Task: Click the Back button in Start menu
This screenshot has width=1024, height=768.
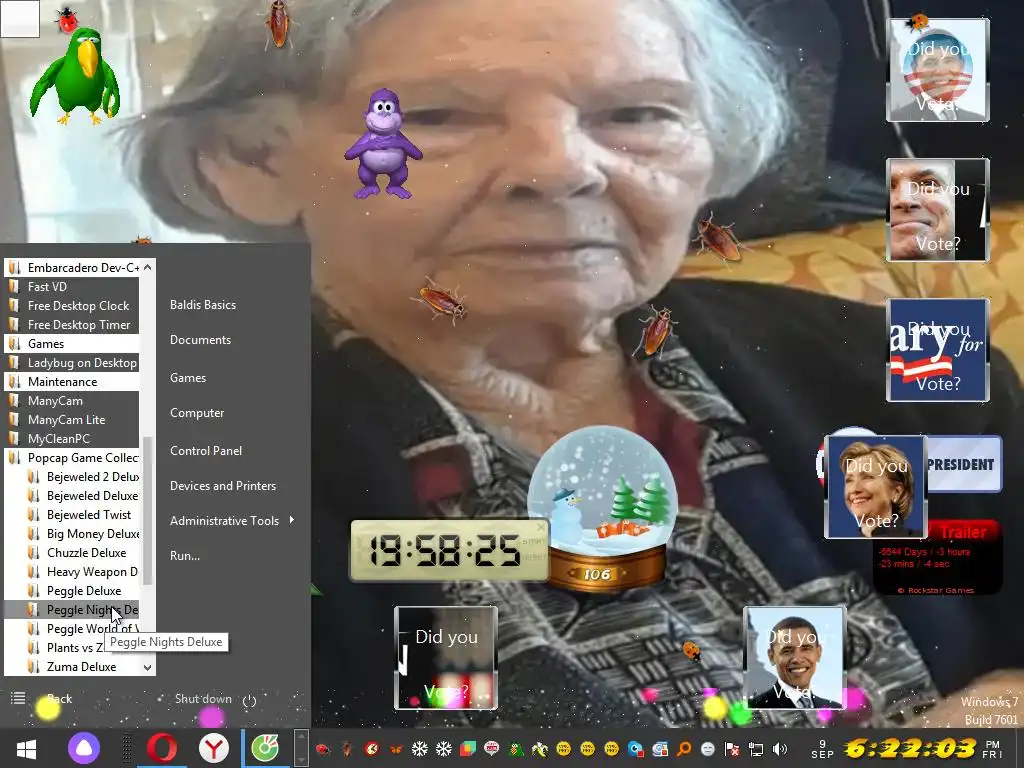Action: (x=59, y=699)
